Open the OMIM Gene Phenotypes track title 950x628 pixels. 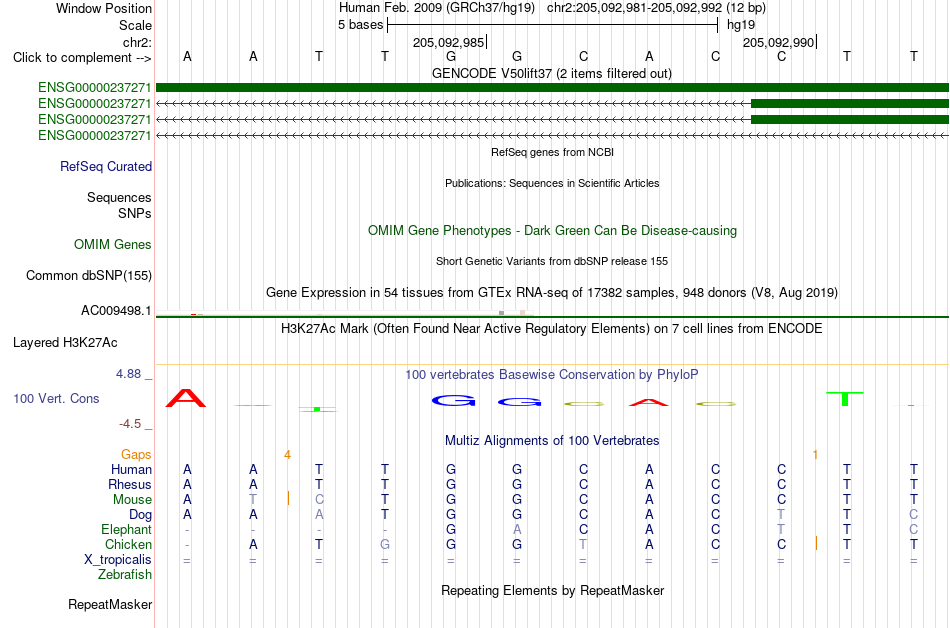pos(552,231)
